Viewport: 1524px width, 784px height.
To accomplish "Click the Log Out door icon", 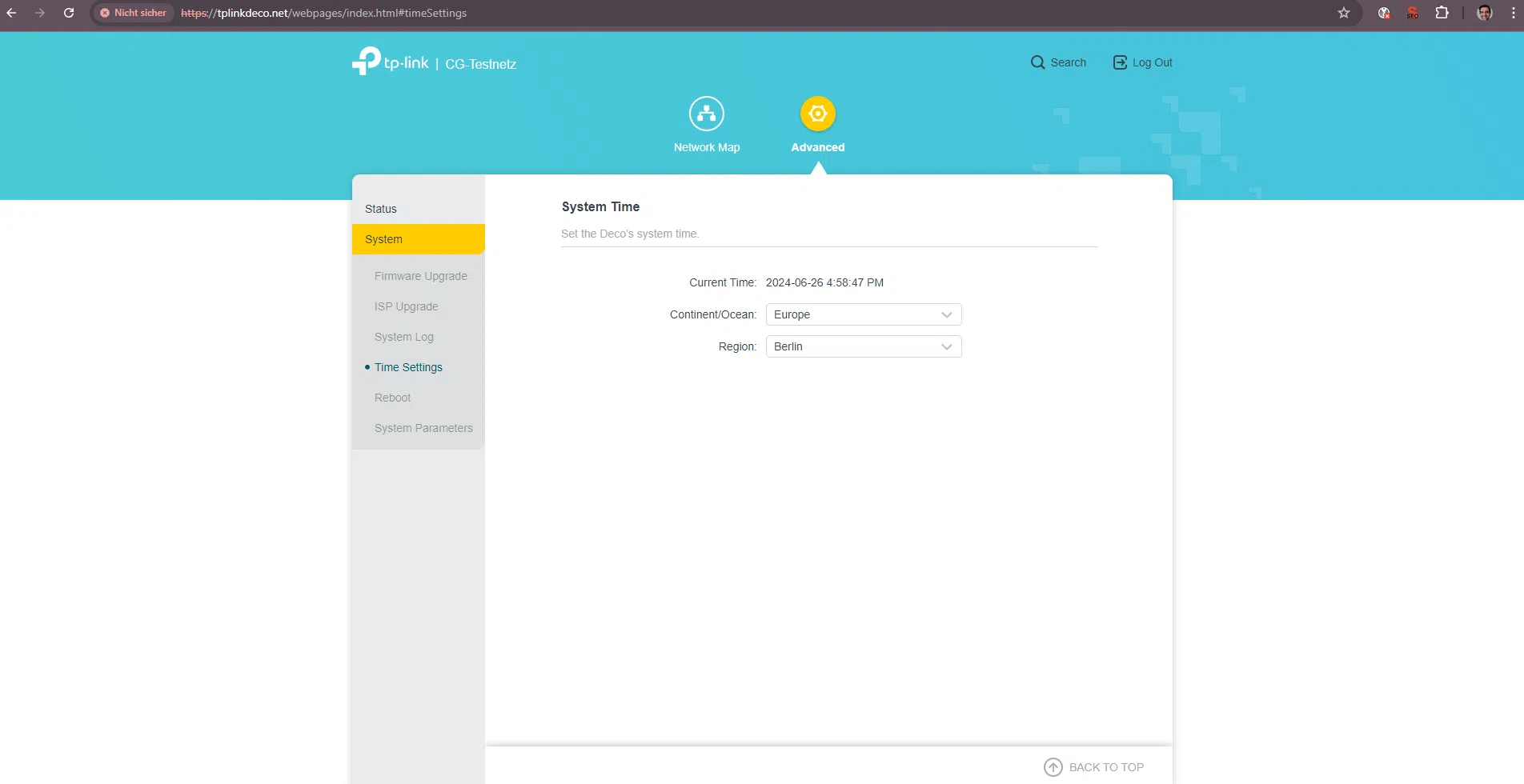I will [x=1120, y=62].
